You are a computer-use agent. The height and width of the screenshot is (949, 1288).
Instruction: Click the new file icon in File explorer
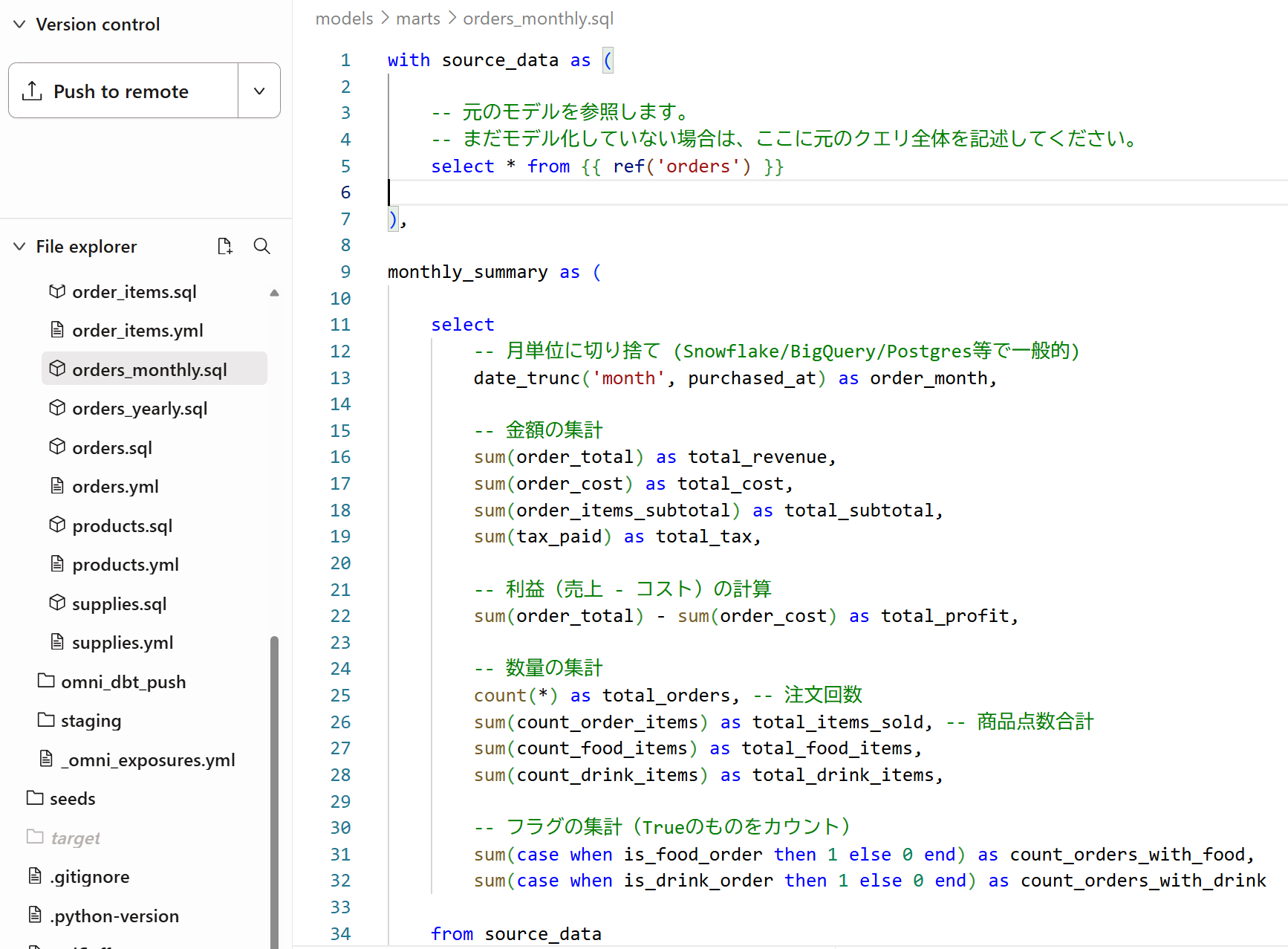(224, 246)
